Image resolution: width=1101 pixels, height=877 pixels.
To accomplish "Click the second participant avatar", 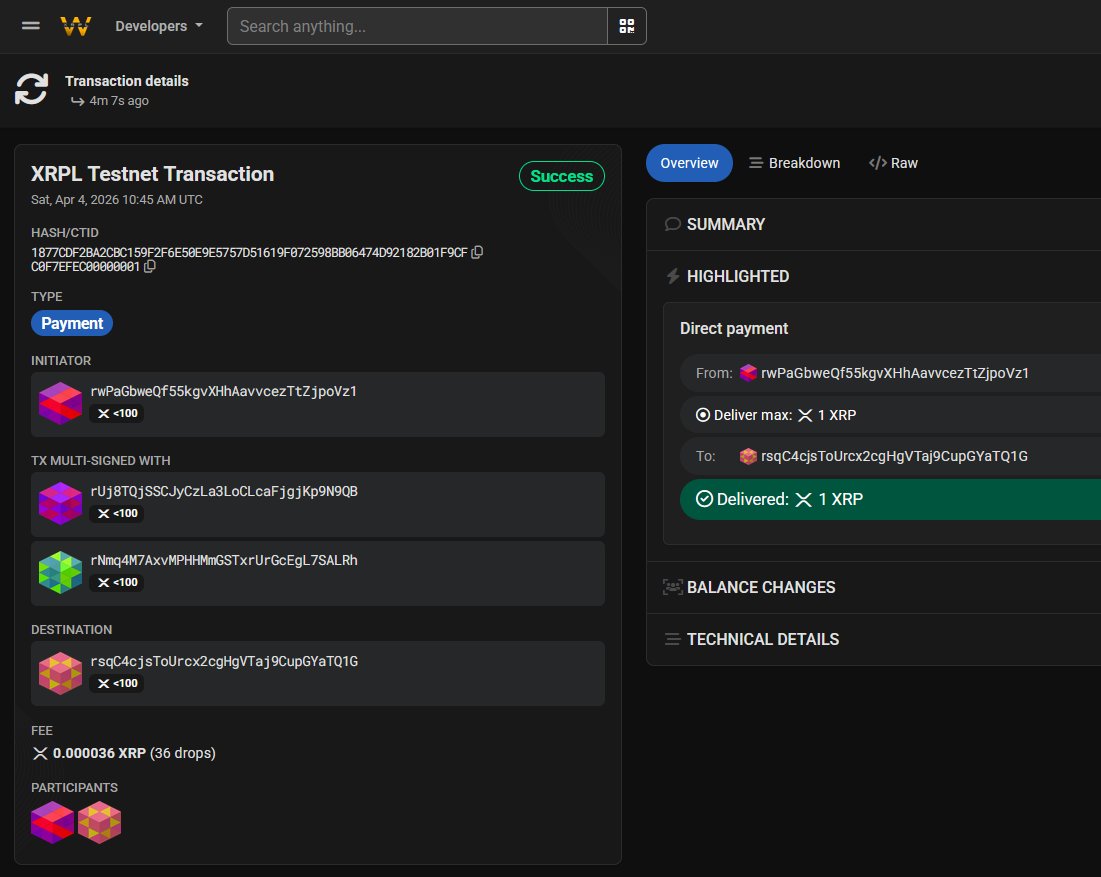I will pyautogui.click(x=99, y=822).
